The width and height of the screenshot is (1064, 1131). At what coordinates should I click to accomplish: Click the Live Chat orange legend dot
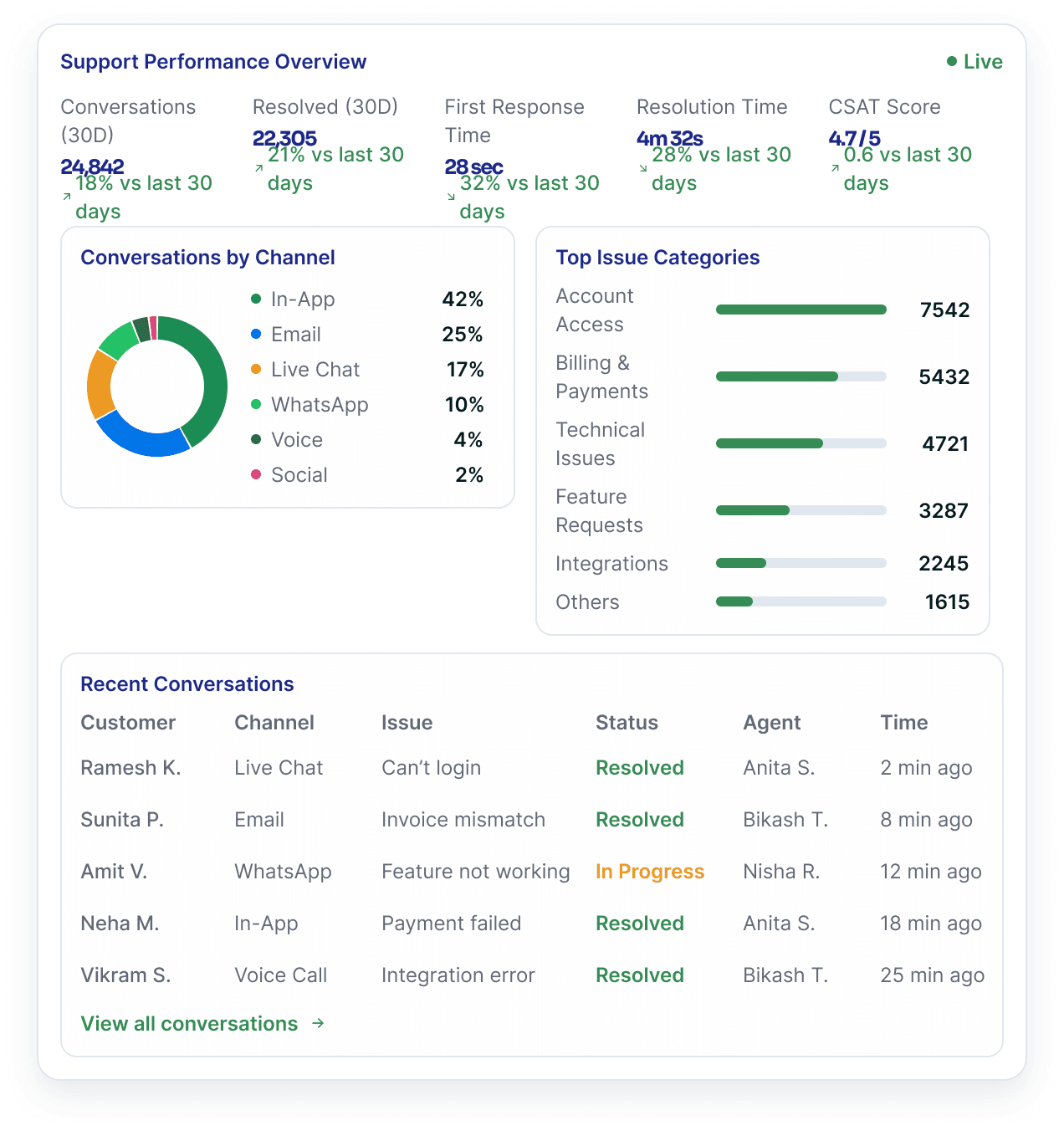coord(256,369)
